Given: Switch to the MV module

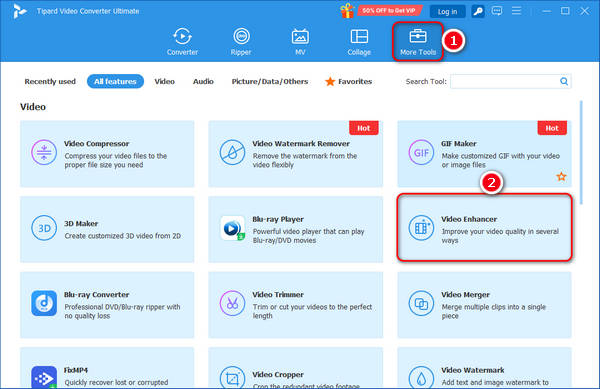Looking at the screenshot, I should (300, 41).
